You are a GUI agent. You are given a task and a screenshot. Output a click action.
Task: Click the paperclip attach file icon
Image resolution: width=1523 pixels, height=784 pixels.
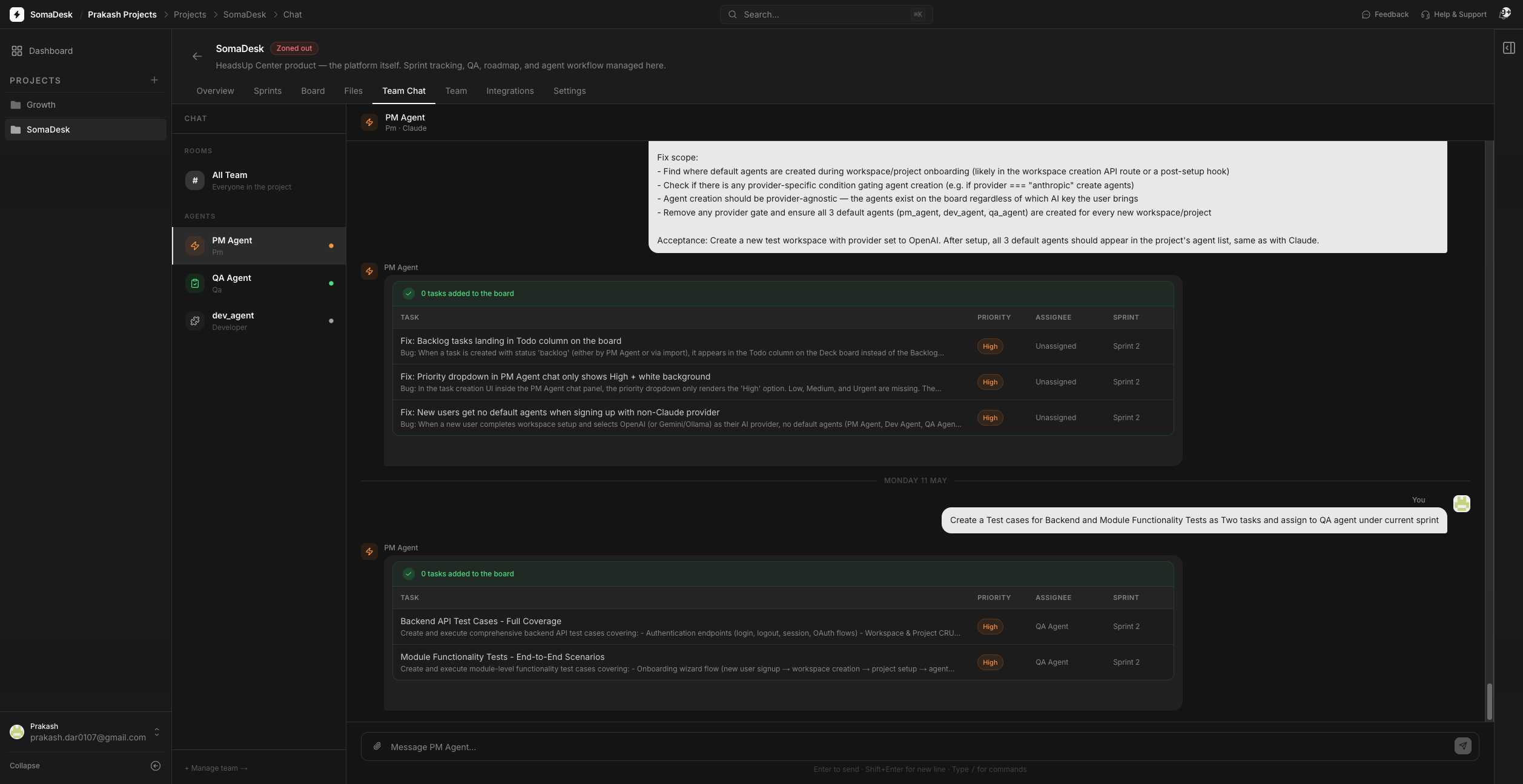[377, 746]
